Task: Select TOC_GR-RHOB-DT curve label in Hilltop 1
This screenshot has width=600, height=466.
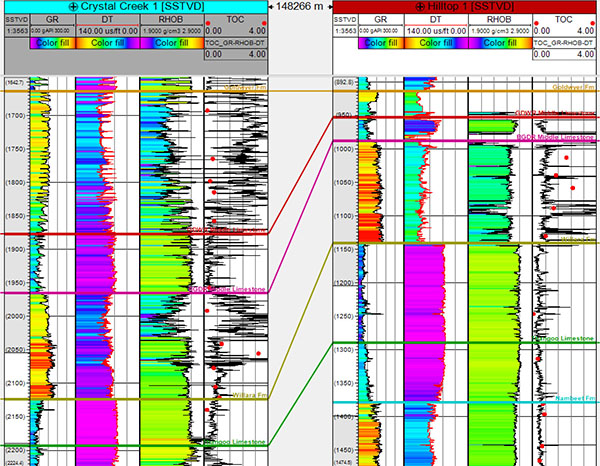Action: tap(562, 43)
